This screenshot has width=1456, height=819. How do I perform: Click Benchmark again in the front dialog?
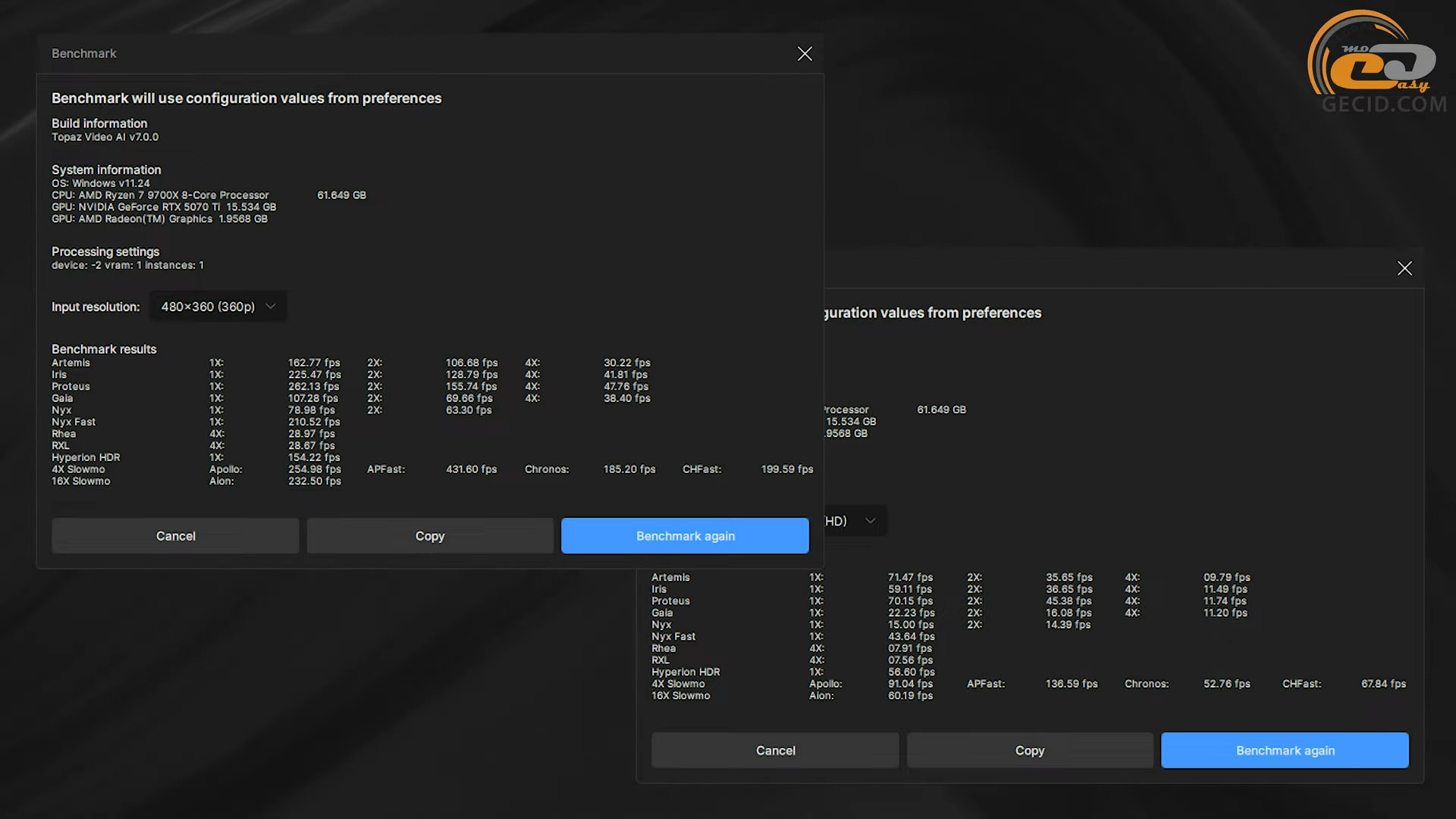point(686,536)
